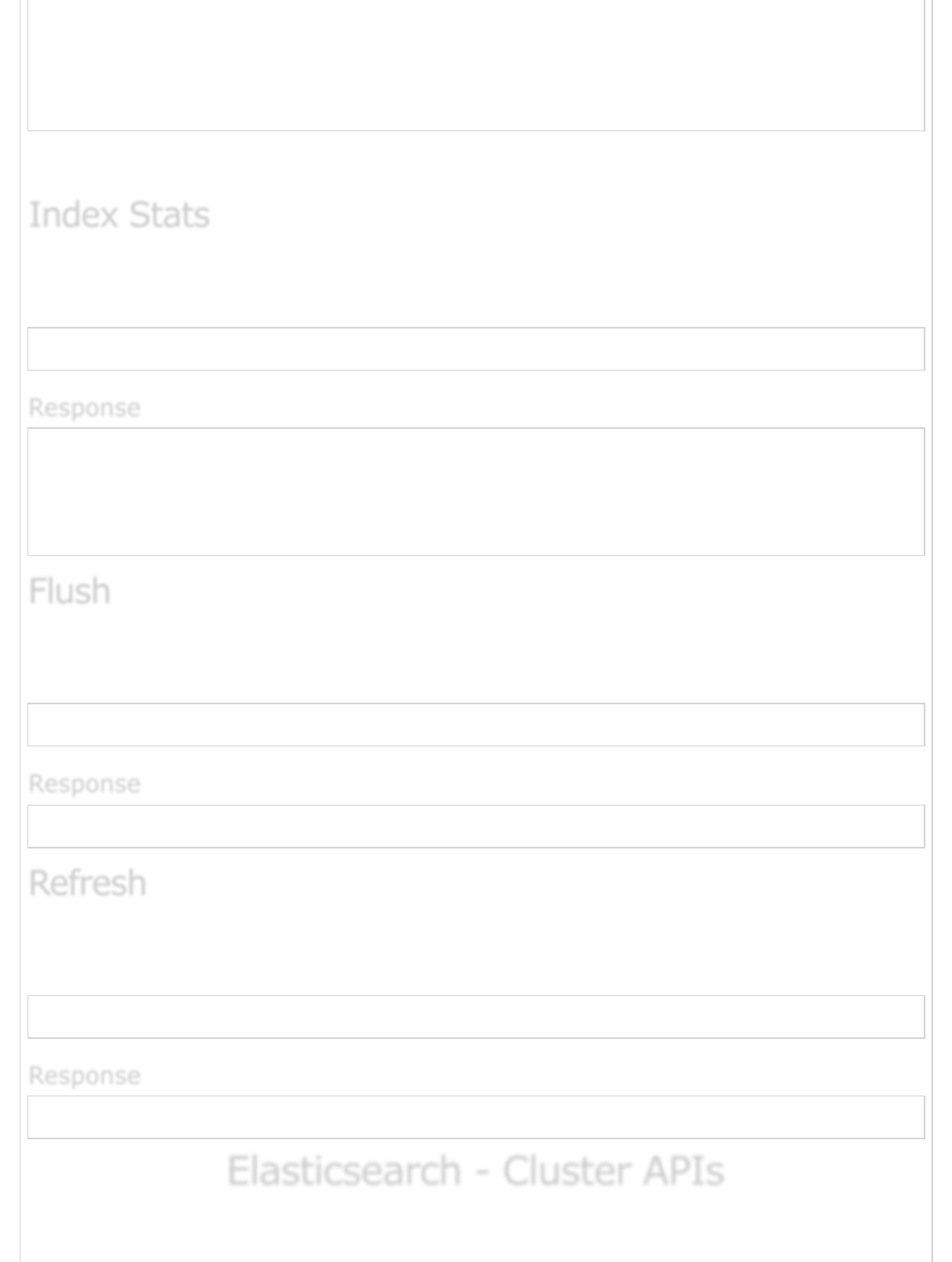Click the dash in the Cluster APIs title
The height and width of the screenshot is (1262, 952).
point(482,1173)
